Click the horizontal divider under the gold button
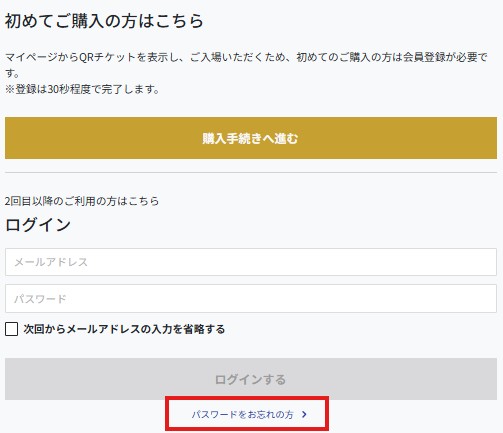The width and height of the screenshot is (503, 433). click(x=251, y=172)
